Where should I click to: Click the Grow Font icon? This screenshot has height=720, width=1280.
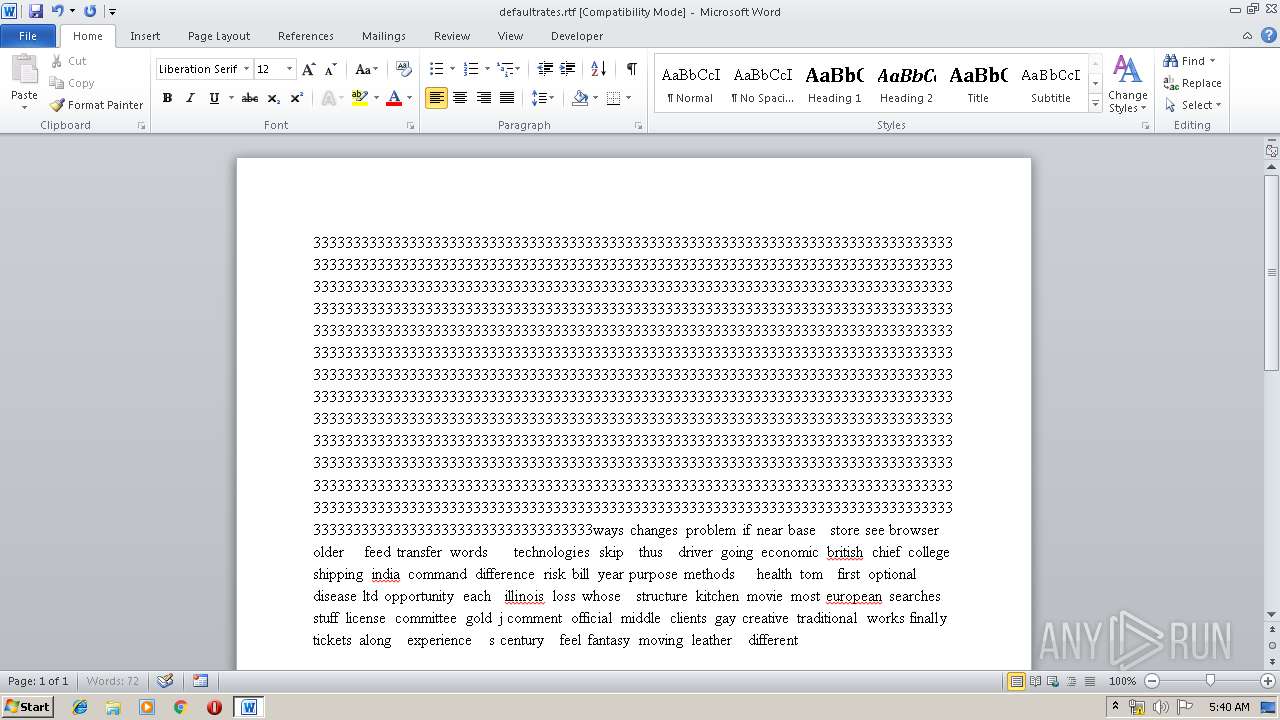(309, 69)
